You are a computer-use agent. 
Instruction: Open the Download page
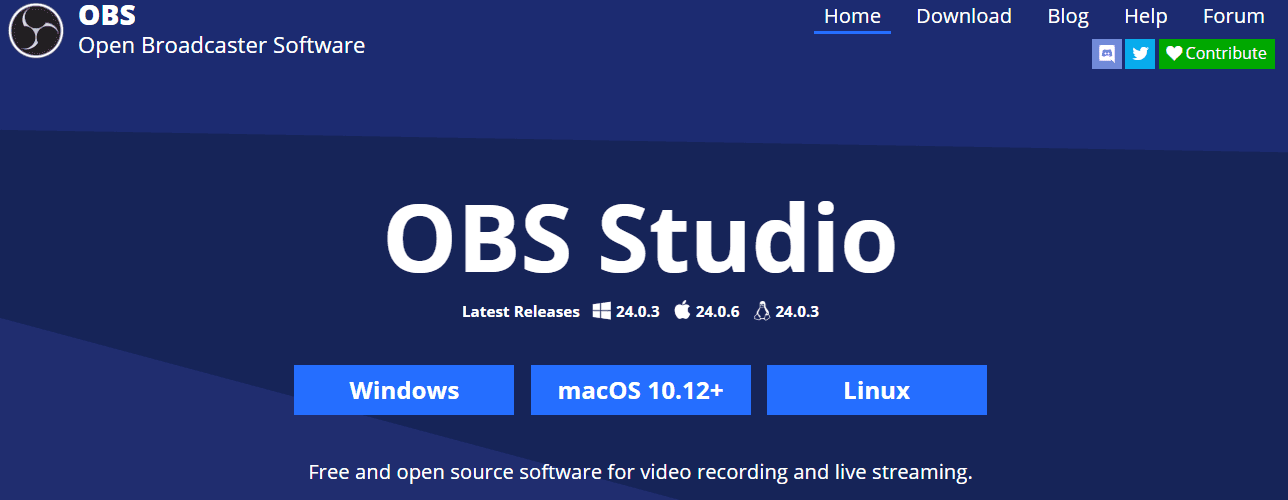[x=964, y=16]
